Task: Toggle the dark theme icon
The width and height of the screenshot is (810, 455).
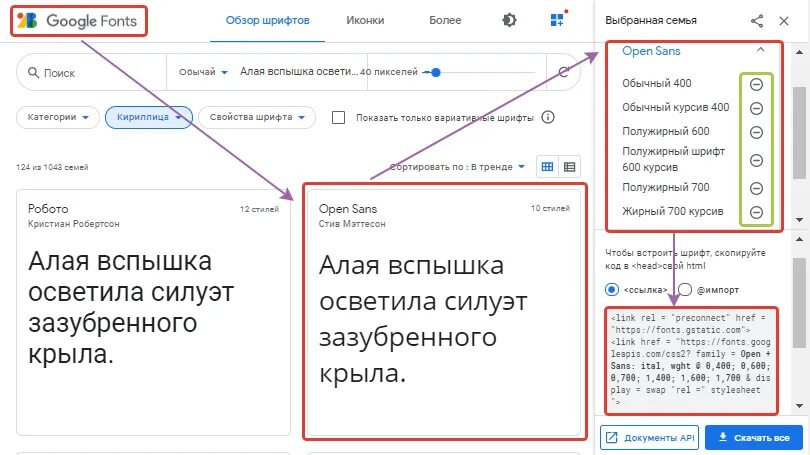Action: [509, 20]
